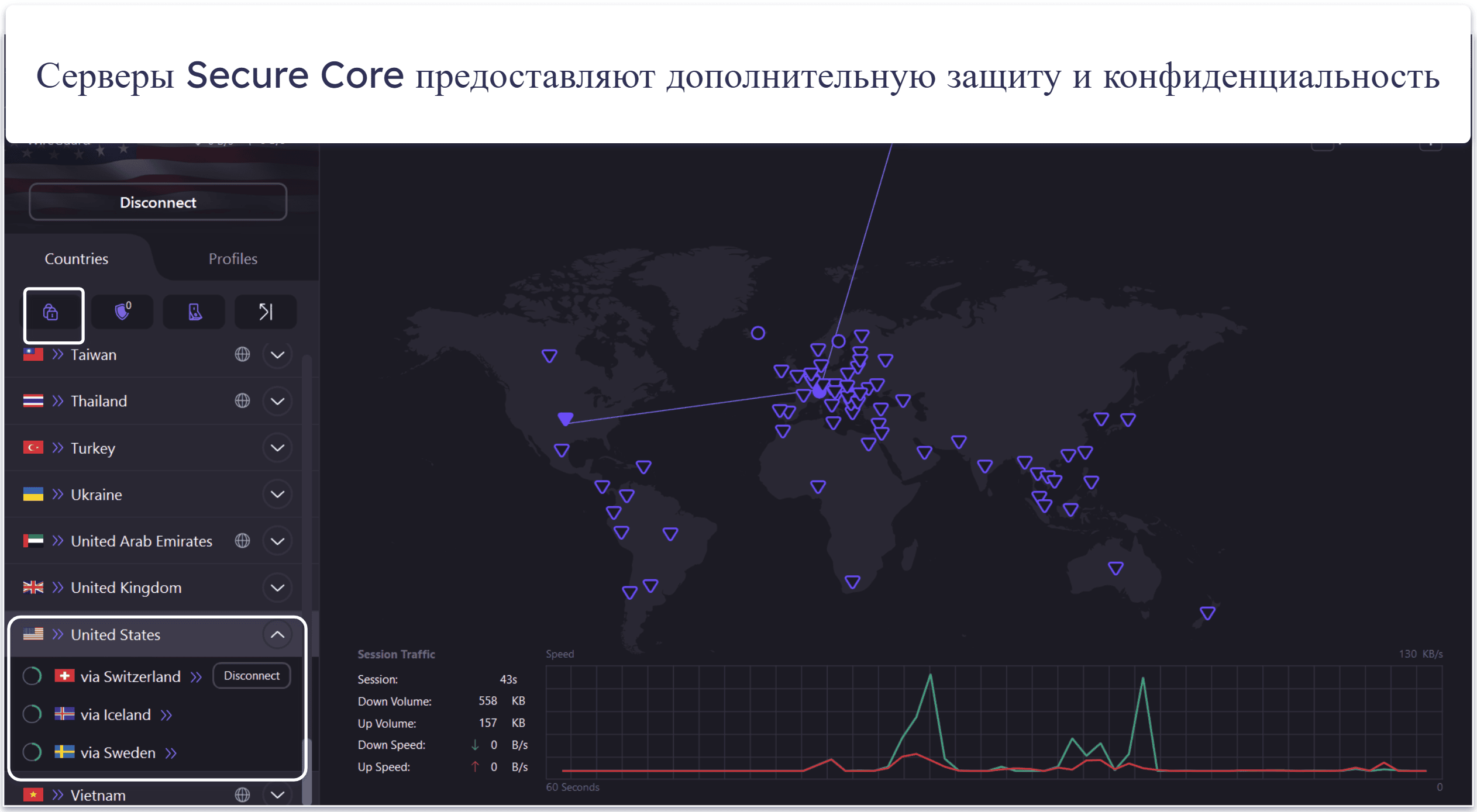The width and height of the screenshot is (1477, 812).
Task: Click the United States flag icon
Action: point(33,634)
